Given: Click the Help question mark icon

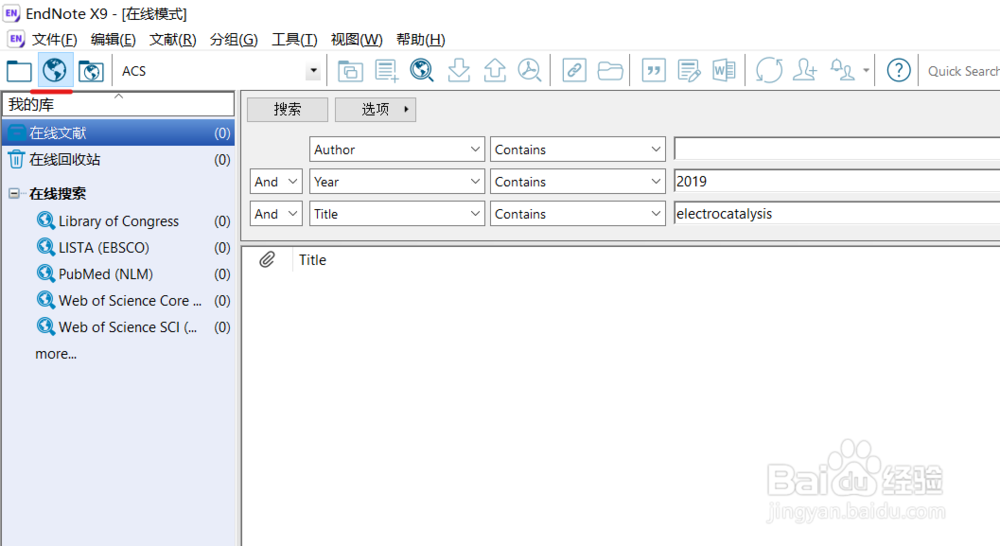Looking at the screenshot, I should coord(899,71).
